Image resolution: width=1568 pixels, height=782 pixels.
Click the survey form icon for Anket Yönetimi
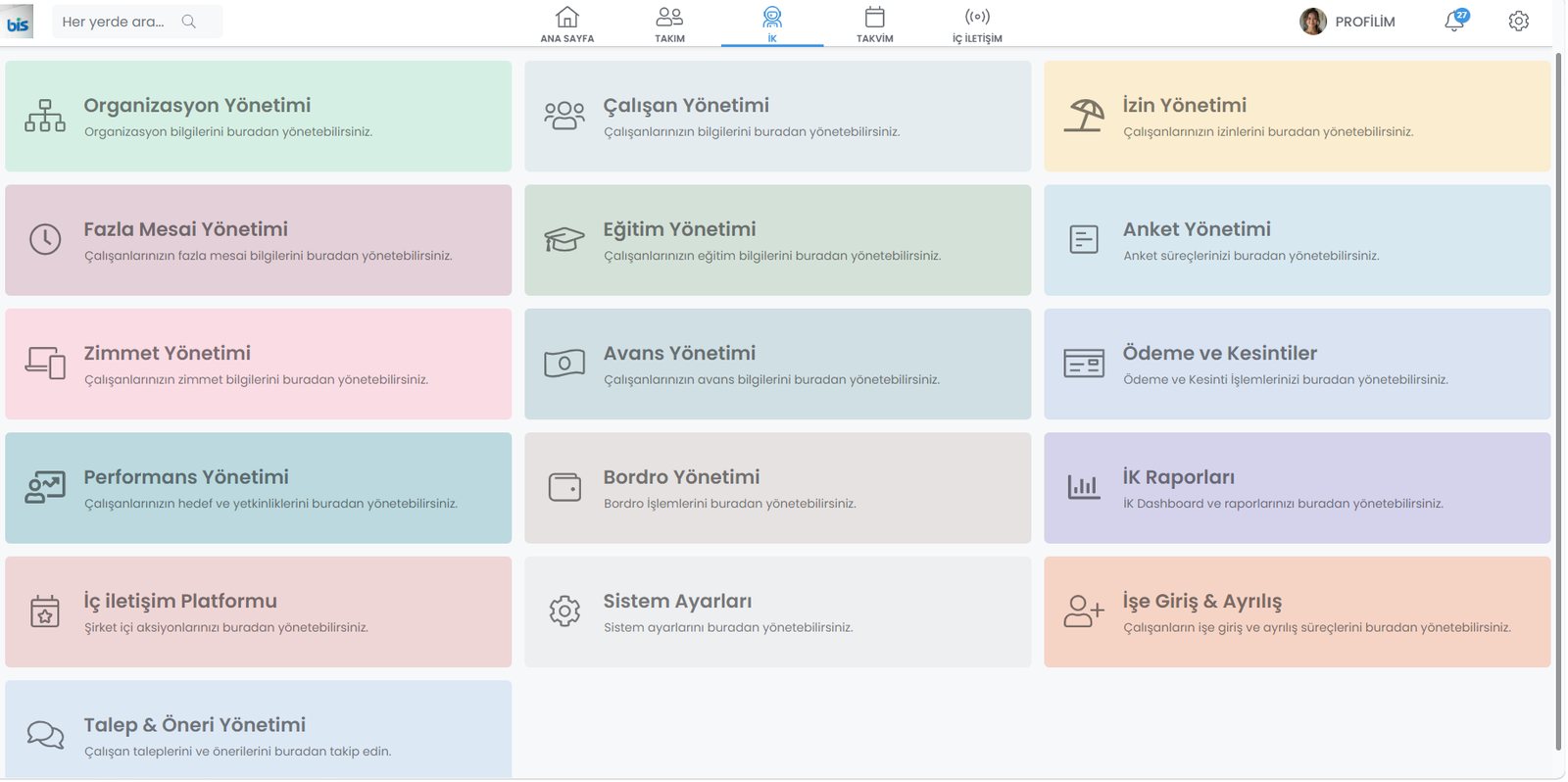(1084, 239)
